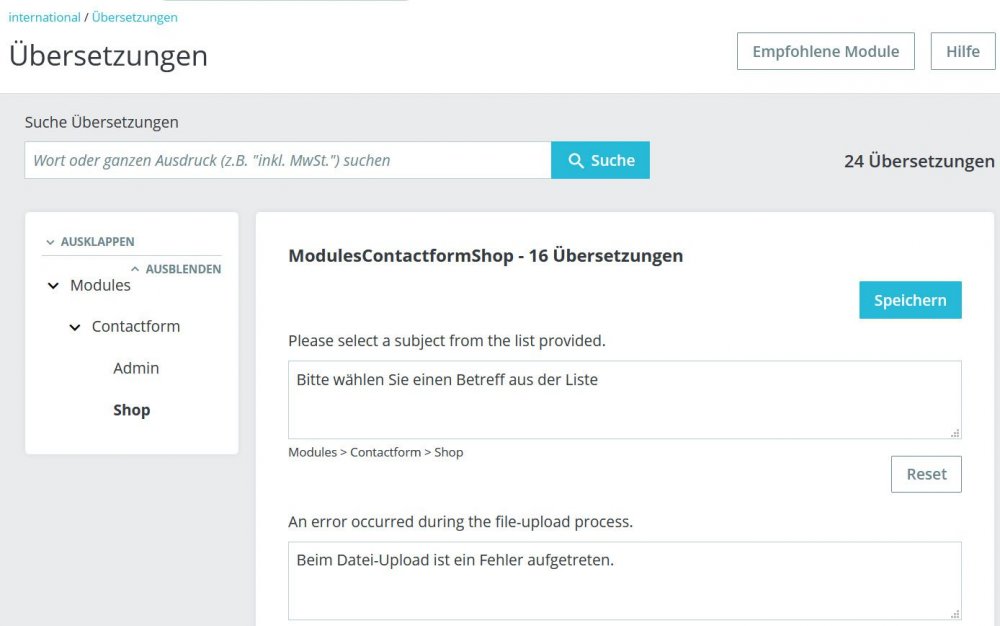Click the Reset button
1000x626 pixels.
tap(926, 474)
